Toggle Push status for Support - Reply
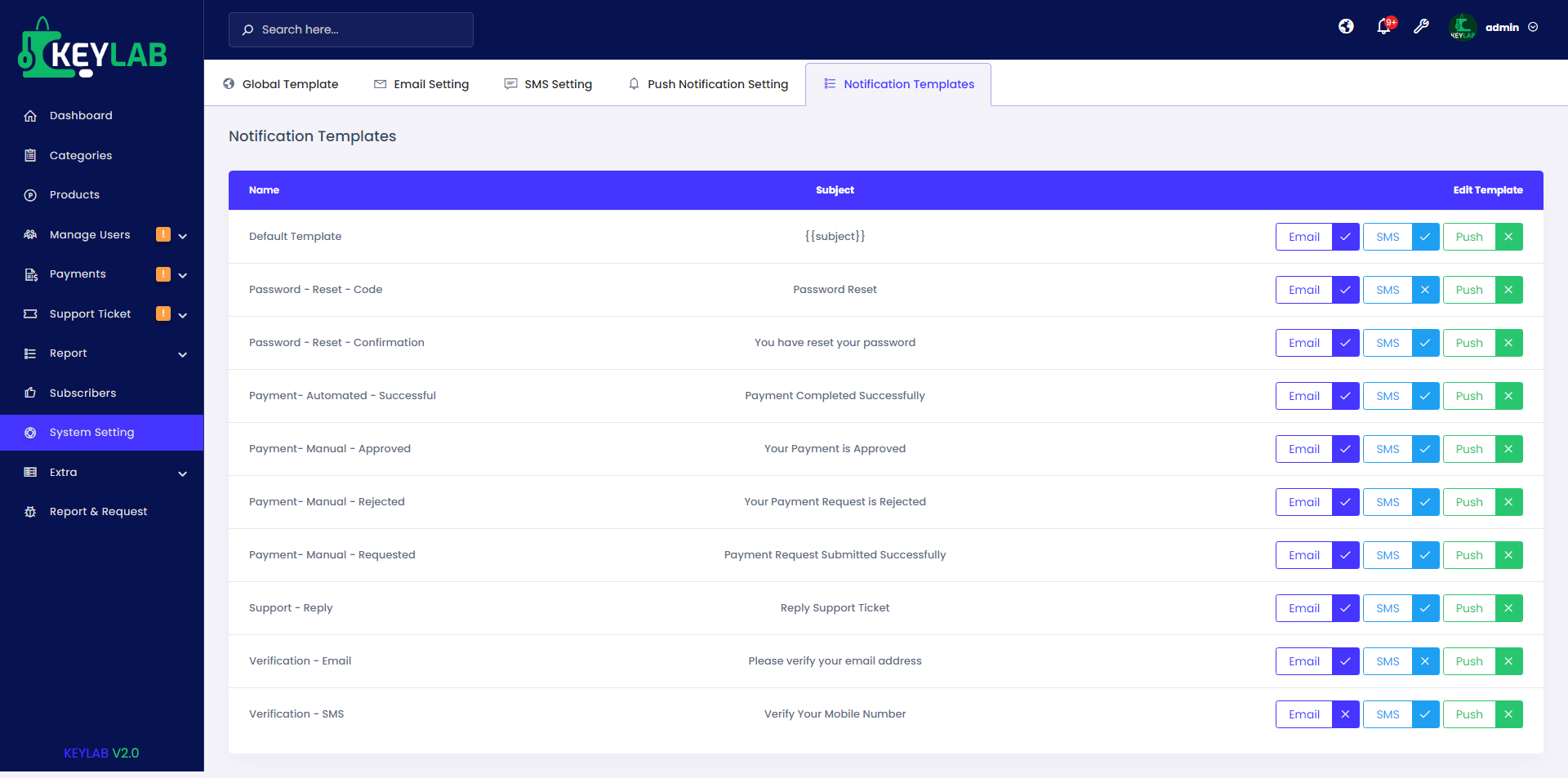The width and height of the screenshot is (1568, 778). click(x=1508, y=608)
